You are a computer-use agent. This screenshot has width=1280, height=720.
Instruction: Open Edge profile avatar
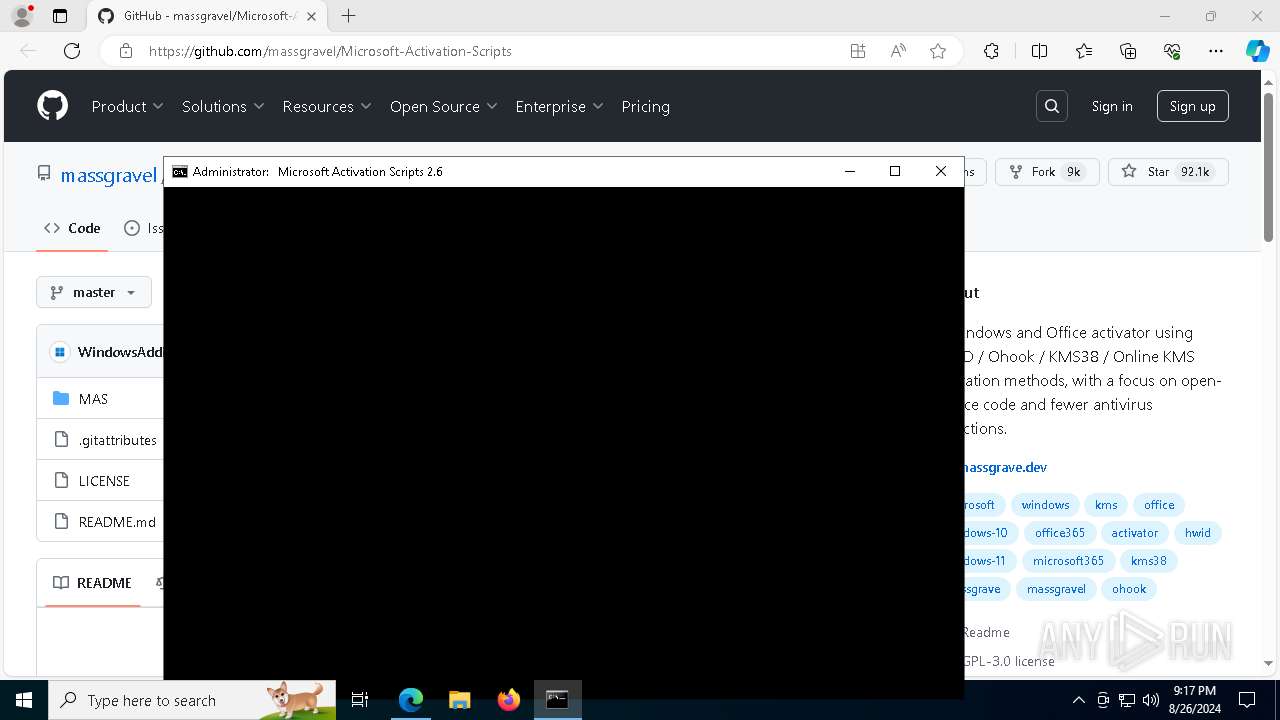coord(22,16)
